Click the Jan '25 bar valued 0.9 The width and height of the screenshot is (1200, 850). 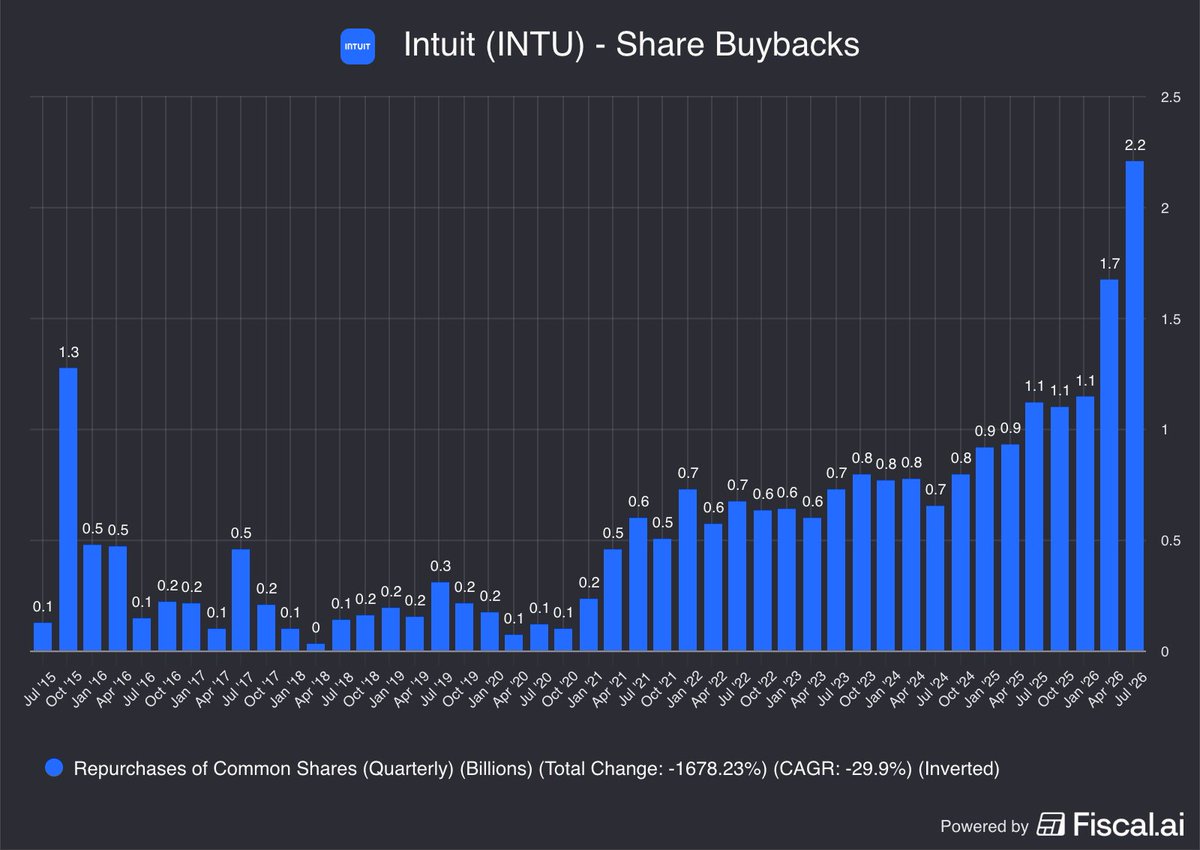click(x=985, y=549)
